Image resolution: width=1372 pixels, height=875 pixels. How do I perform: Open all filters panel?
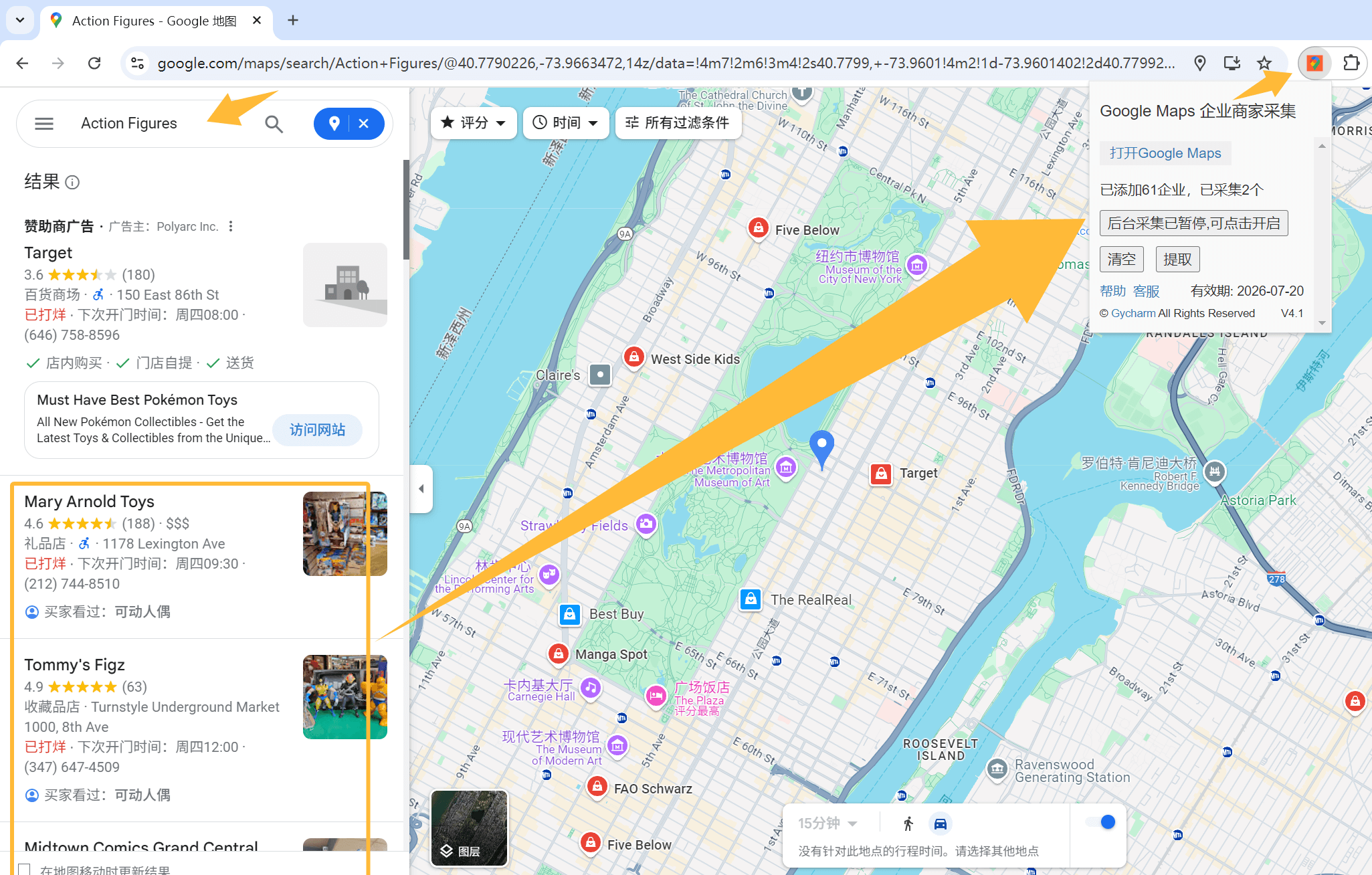pyautogui.click(x=678, y=122)
